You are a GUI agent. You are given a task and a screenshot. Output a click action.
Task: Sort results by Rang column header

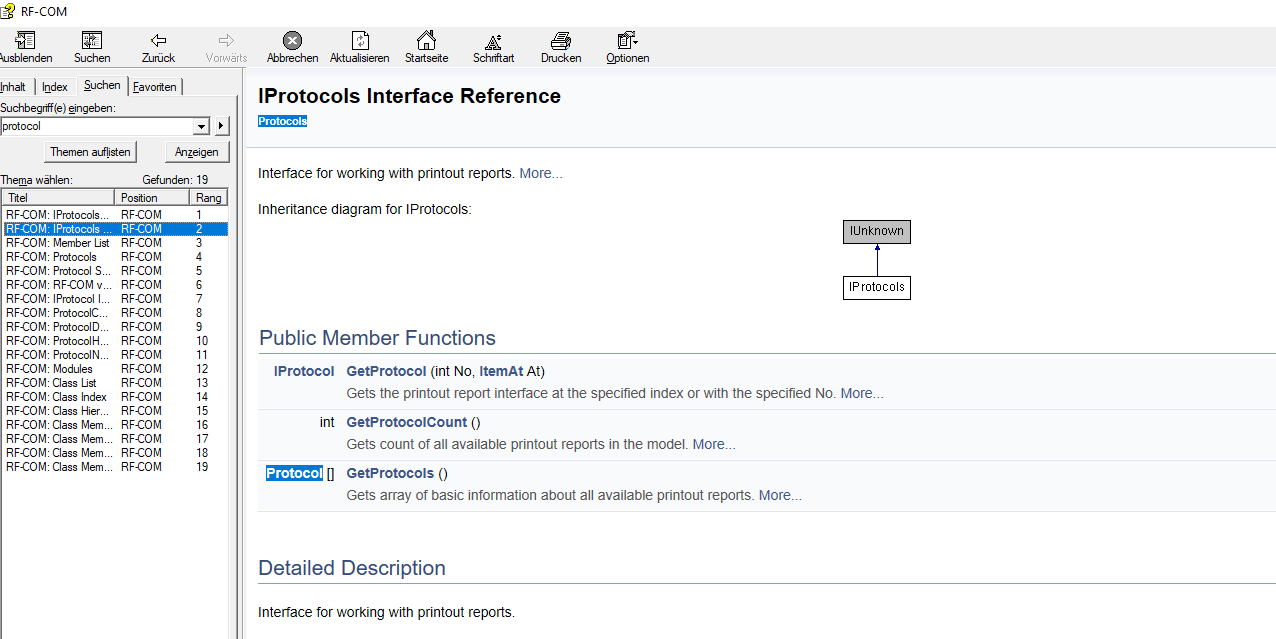point(209,198)
